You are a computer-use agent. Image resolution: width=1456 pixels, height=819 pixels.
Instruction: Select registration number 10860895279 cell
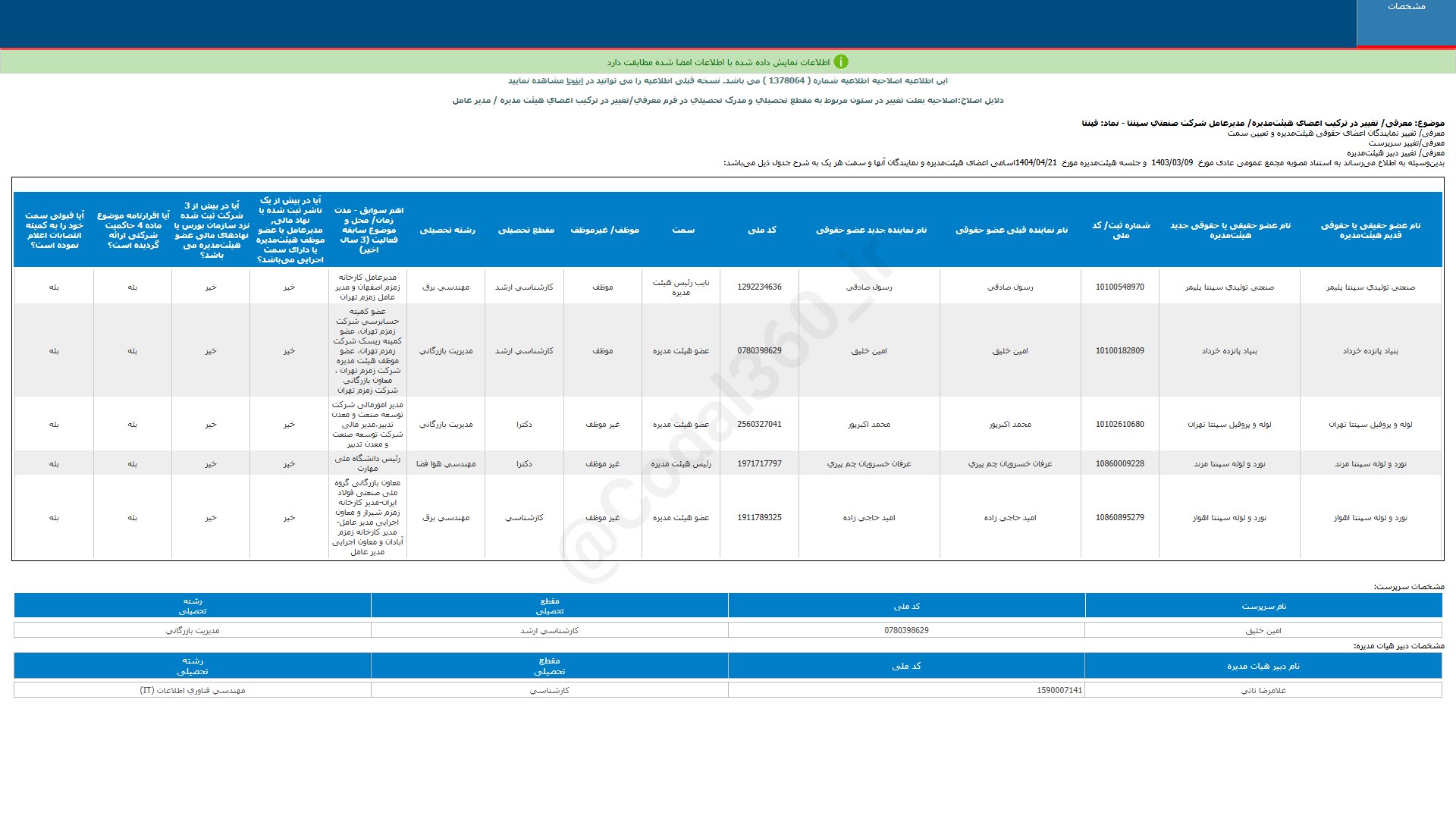coord(1119,518)
